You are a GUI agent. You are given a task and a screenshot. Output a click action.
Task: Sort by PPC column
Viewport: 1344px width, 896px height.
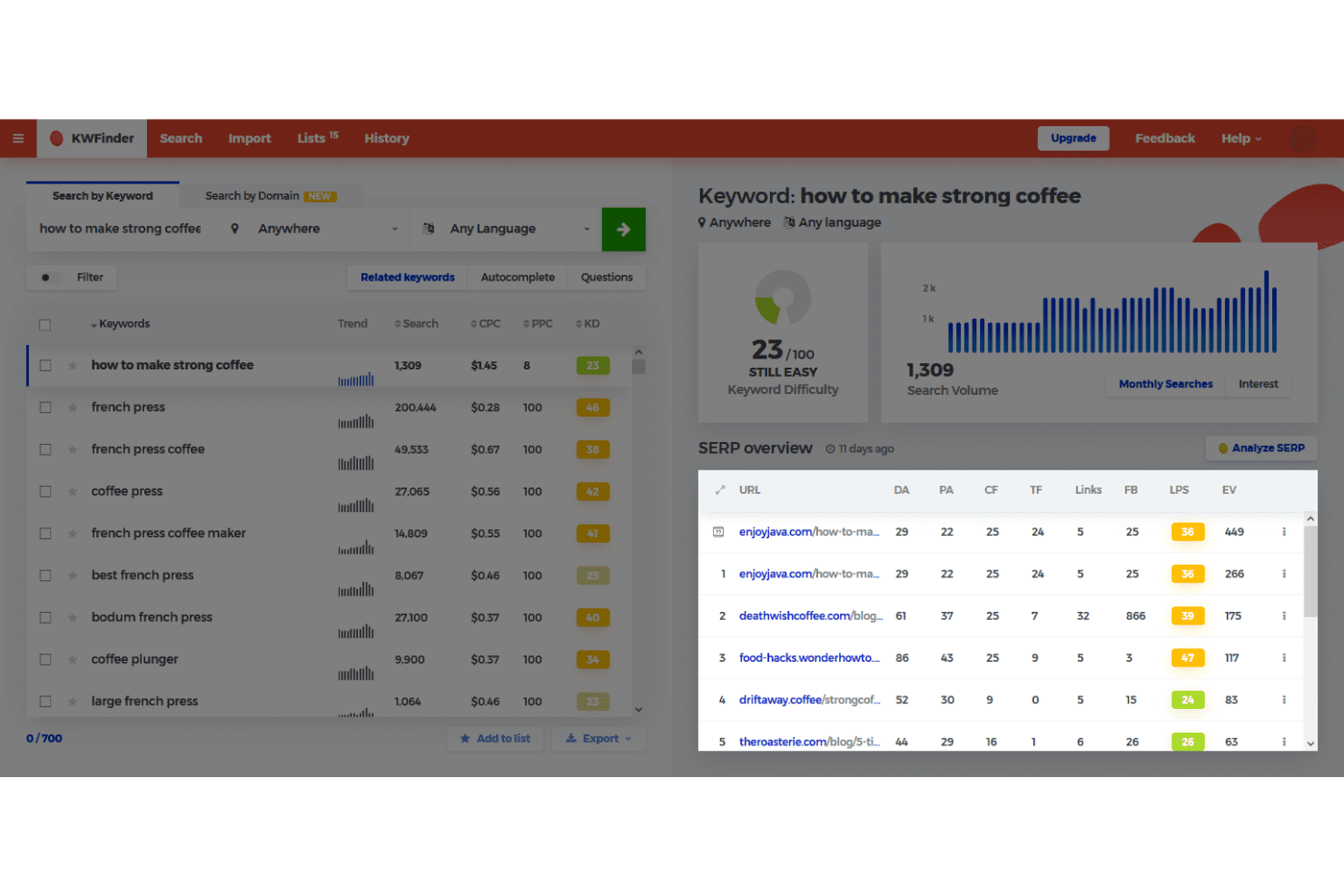pos(538,324)
